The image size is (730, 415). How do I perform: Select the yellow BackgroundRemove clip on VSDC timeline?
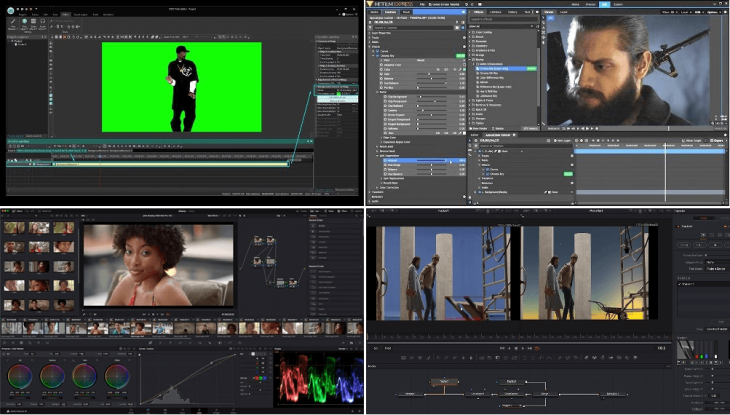point(170,164)
